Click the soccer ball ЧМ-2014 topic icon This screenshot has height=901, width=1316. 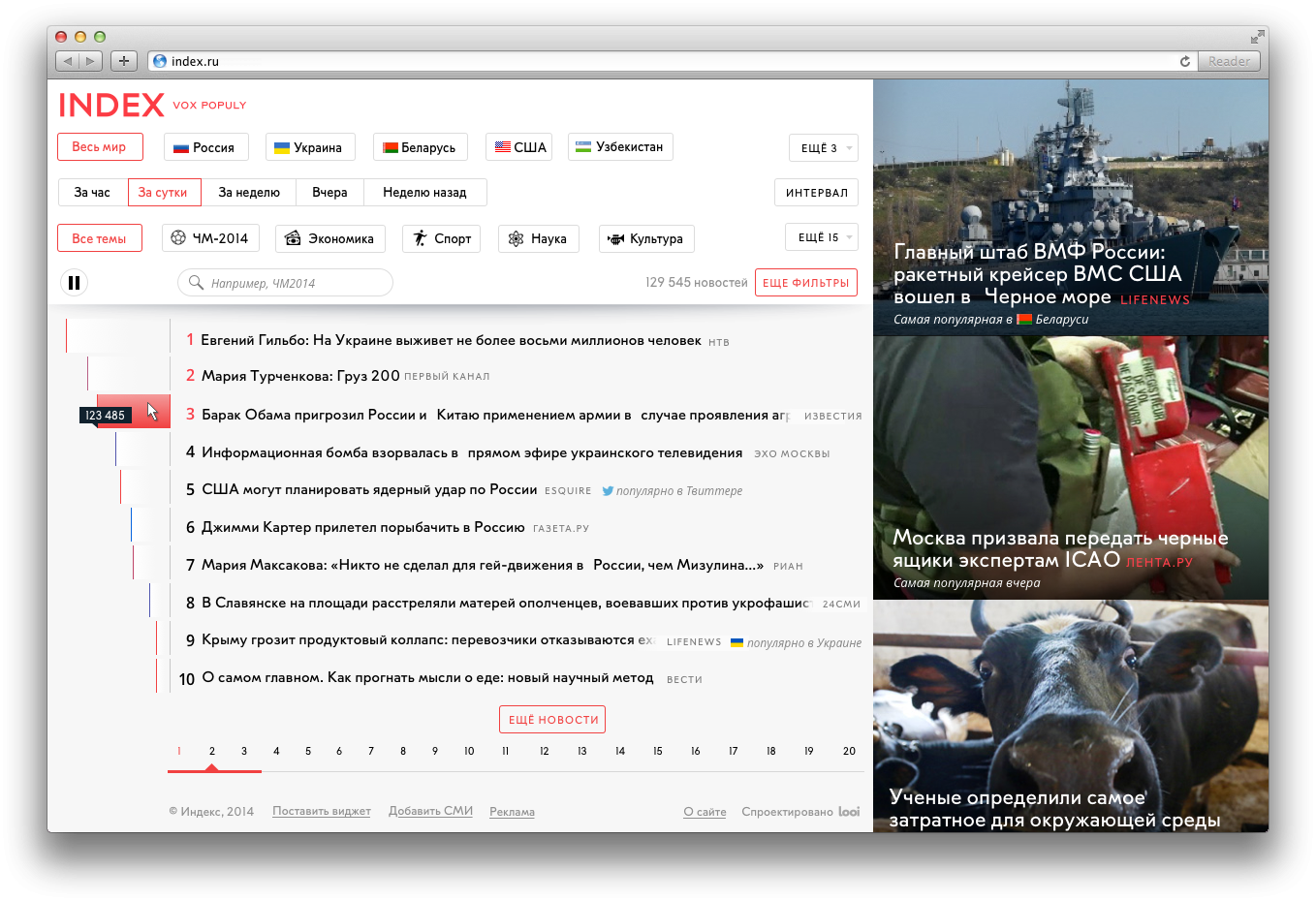pos(178,238)
